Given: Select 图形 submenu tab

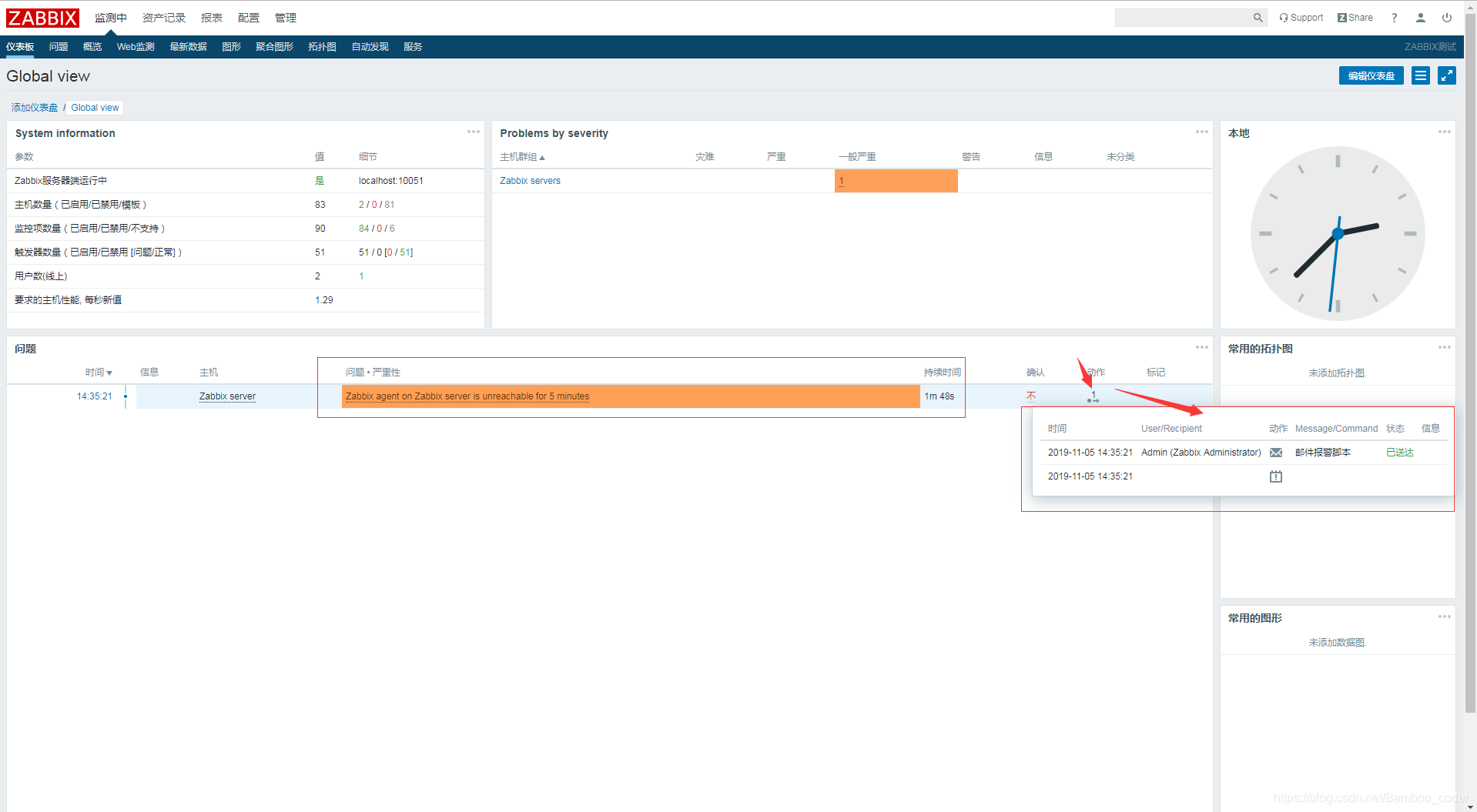Looking at the screenshot, I should point(231,47).
